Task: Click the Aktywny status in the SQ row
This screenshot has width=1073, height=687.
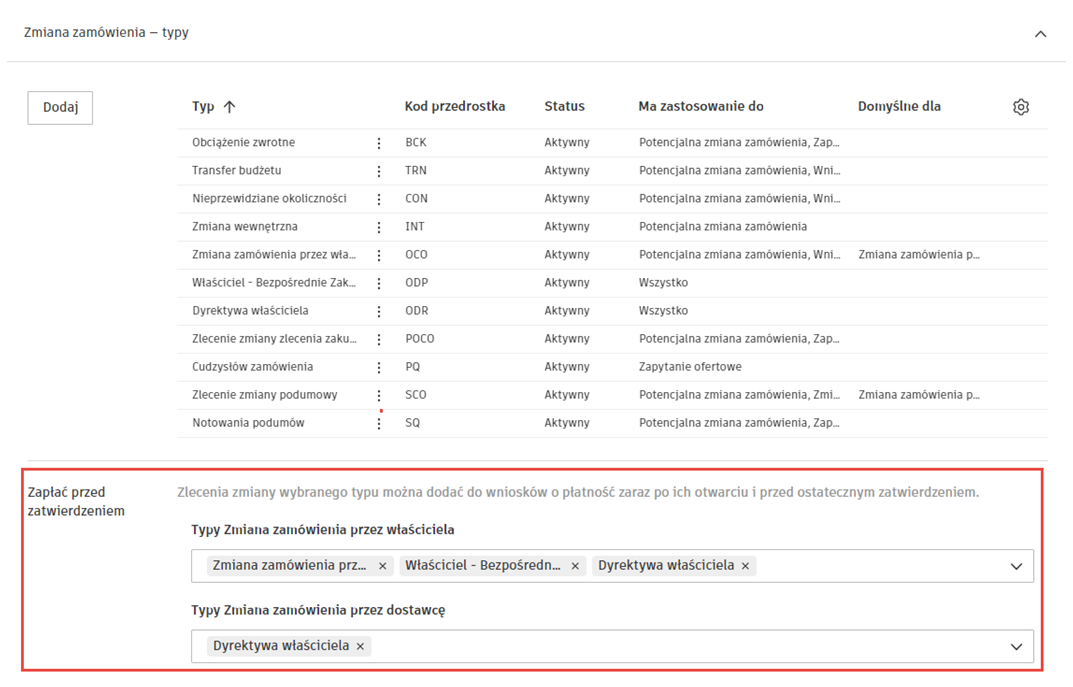Action: pyautogui.click(x=567, y=423)
